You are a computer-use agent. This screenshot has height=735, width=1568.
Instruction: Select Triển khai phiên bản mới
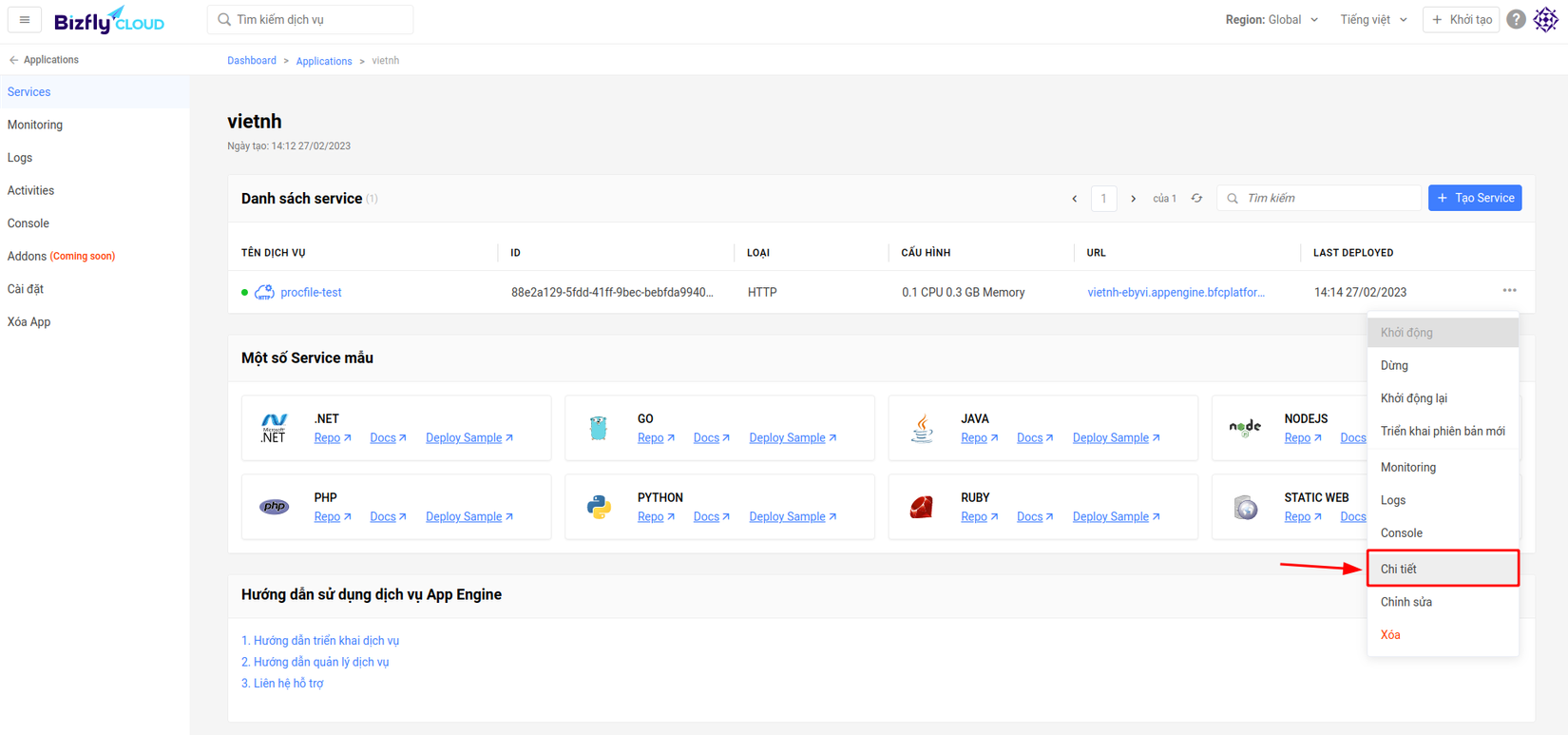(1443, 432)
